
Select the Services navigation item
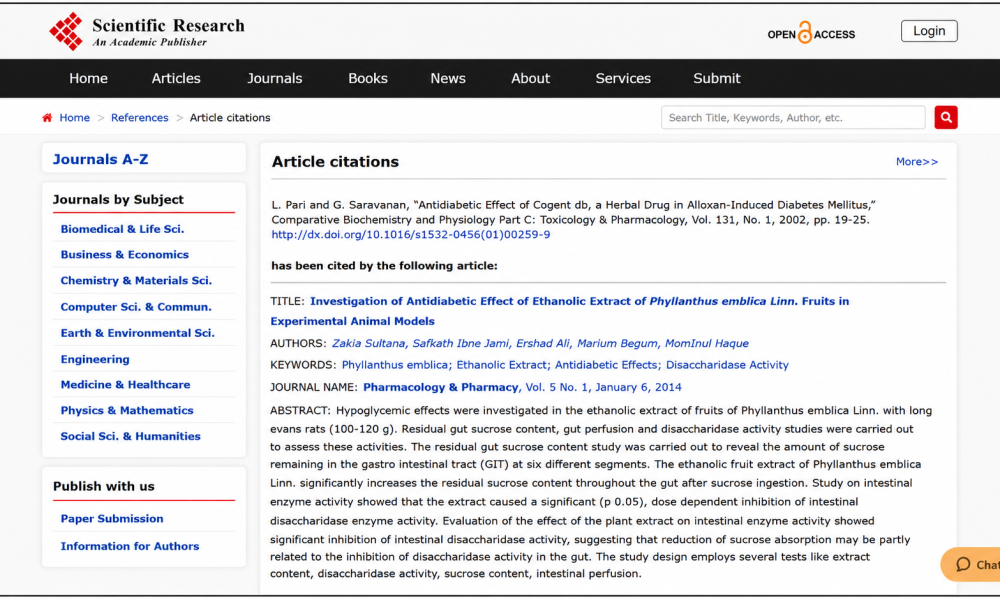coord(623,78)
